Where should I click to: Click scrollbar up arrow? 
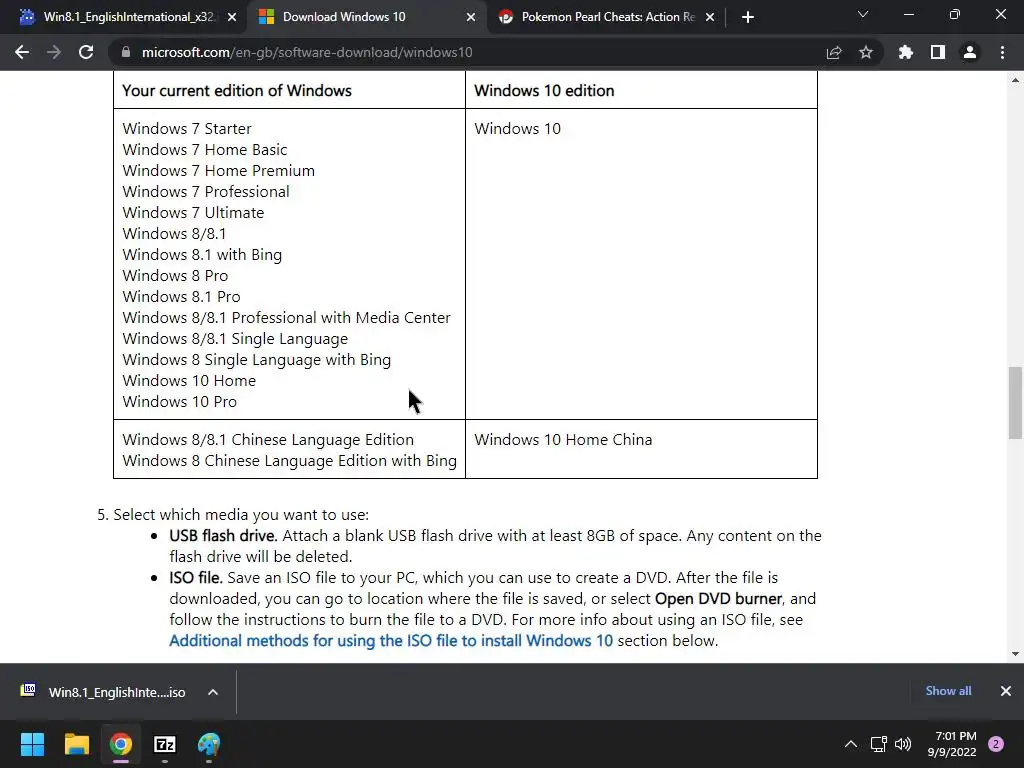(1015, 80)
